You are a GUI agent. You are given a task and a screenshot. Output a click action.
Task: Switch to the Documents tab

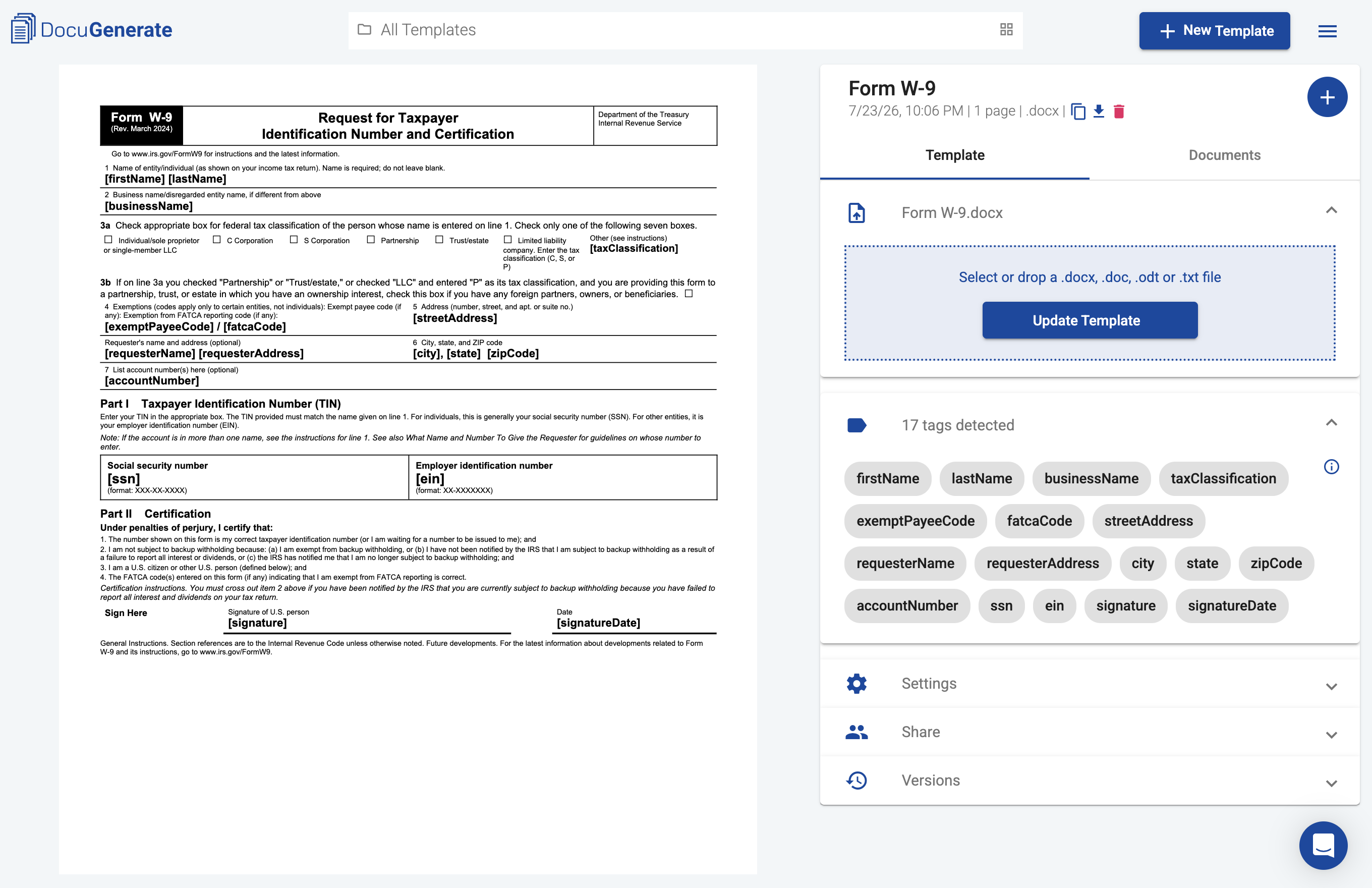coord(1224,155)
